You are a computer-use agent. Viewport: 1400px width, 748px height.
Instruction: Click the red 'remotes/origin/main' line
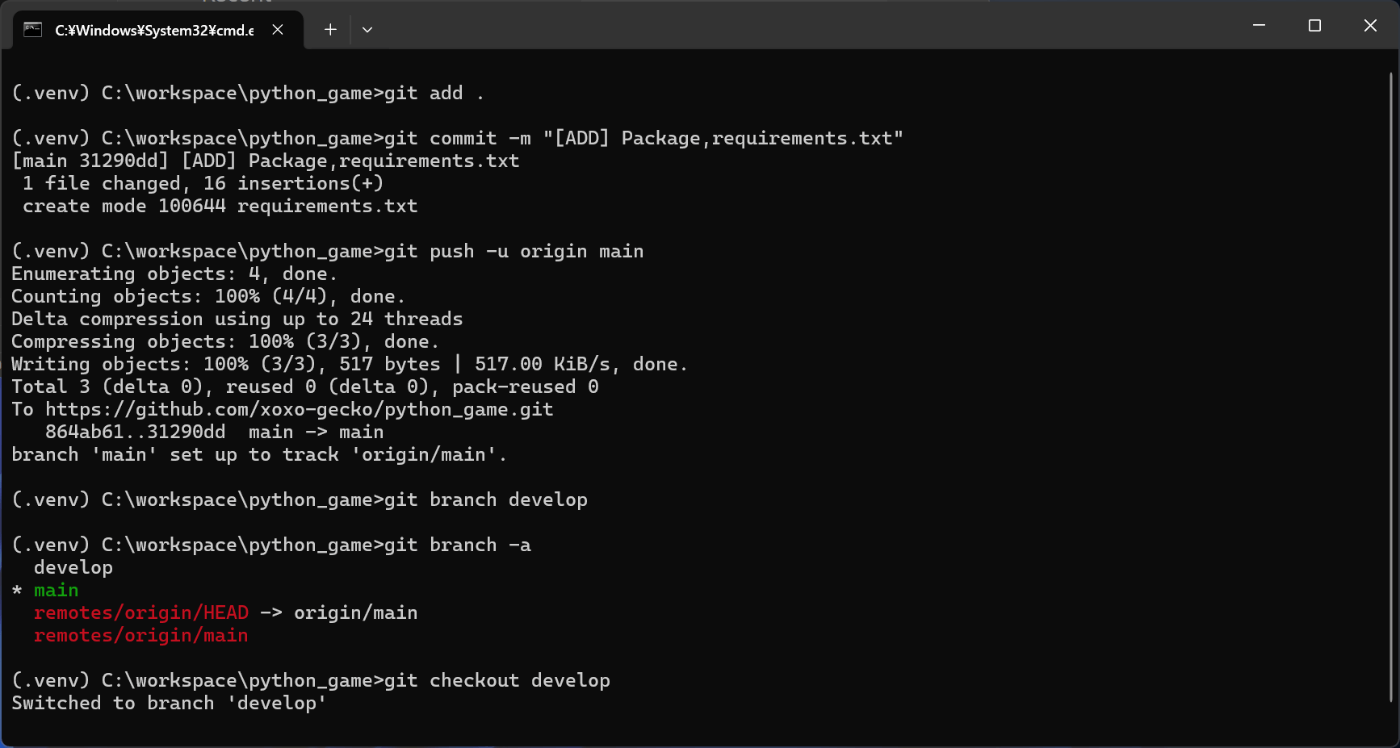point(141,635)
